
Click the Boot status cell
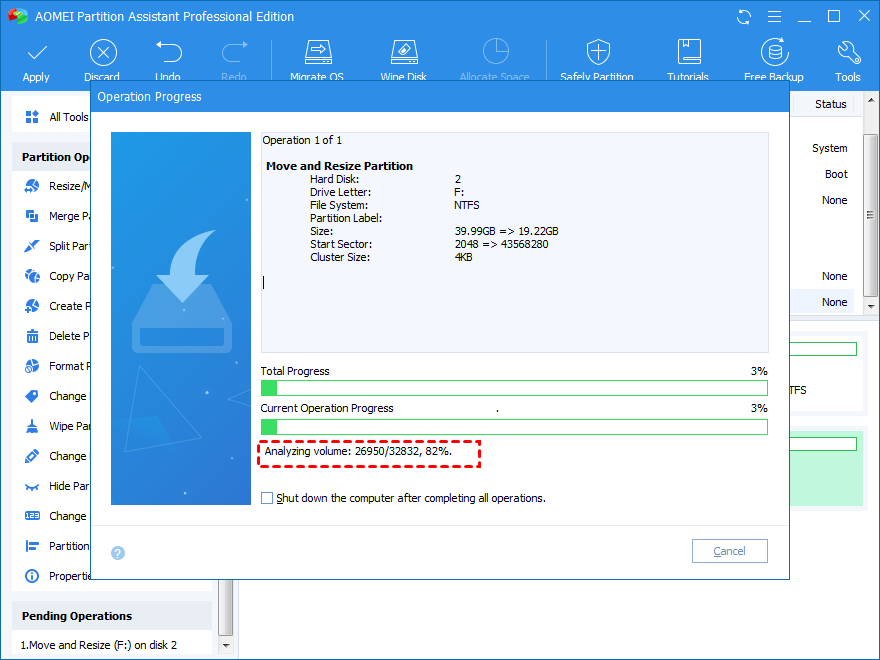click(x=836, y=174)
